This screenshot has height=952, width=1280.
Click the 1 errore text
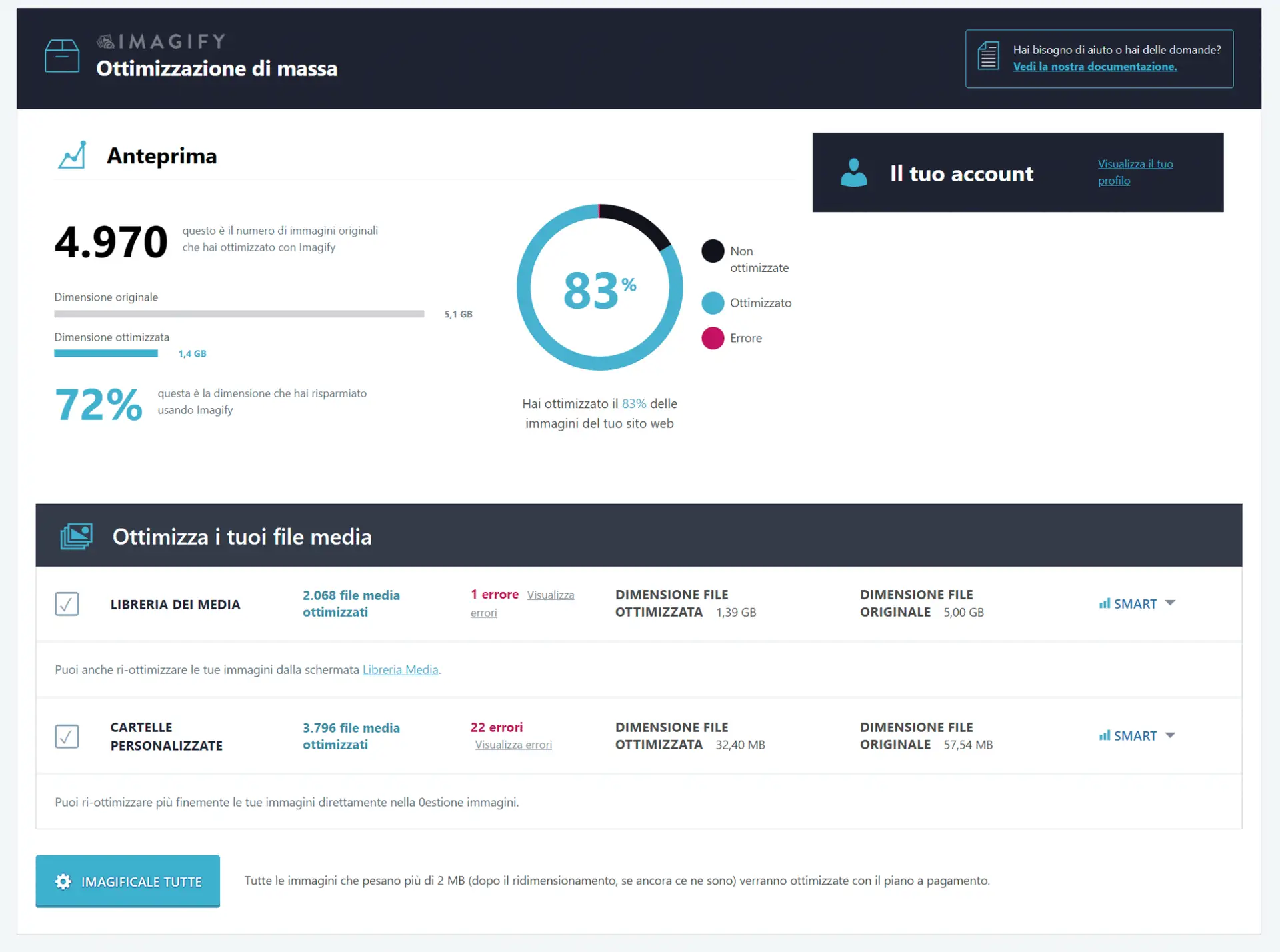pos(495,594)
